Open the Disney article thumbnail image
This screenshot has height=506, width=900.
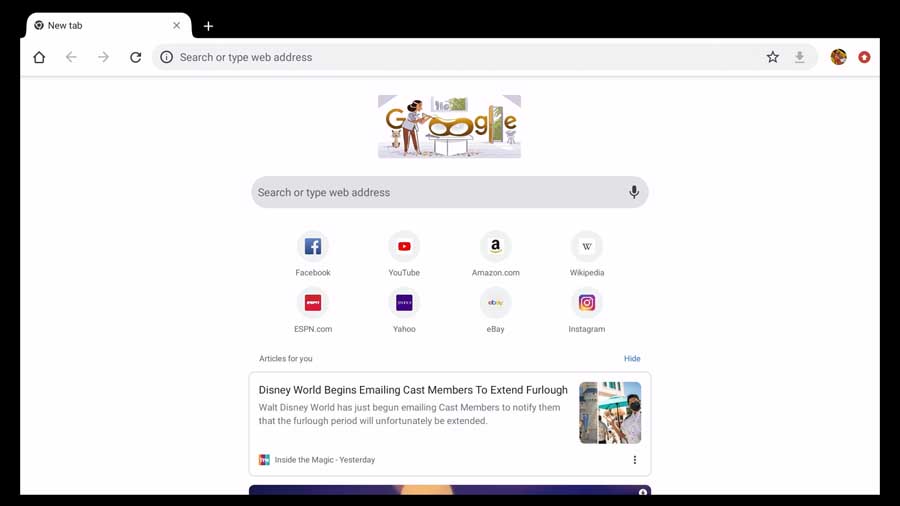pyautogui.click(x=610, y=412)
